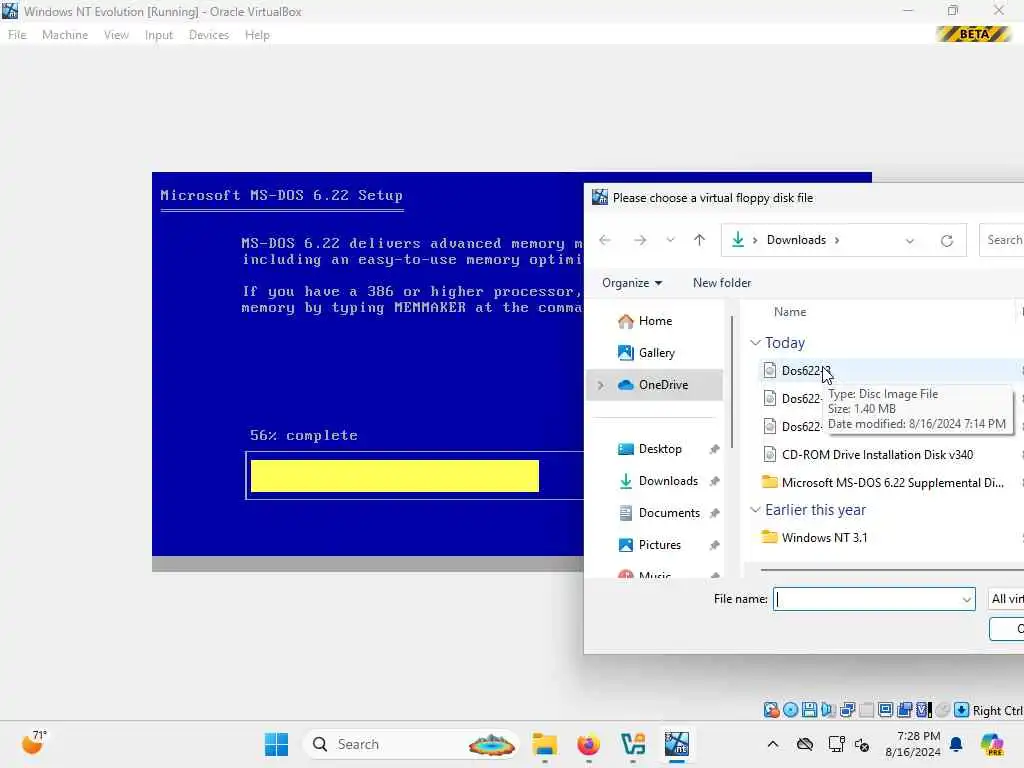Click the audio speaker status bar icon

point(828,710)
